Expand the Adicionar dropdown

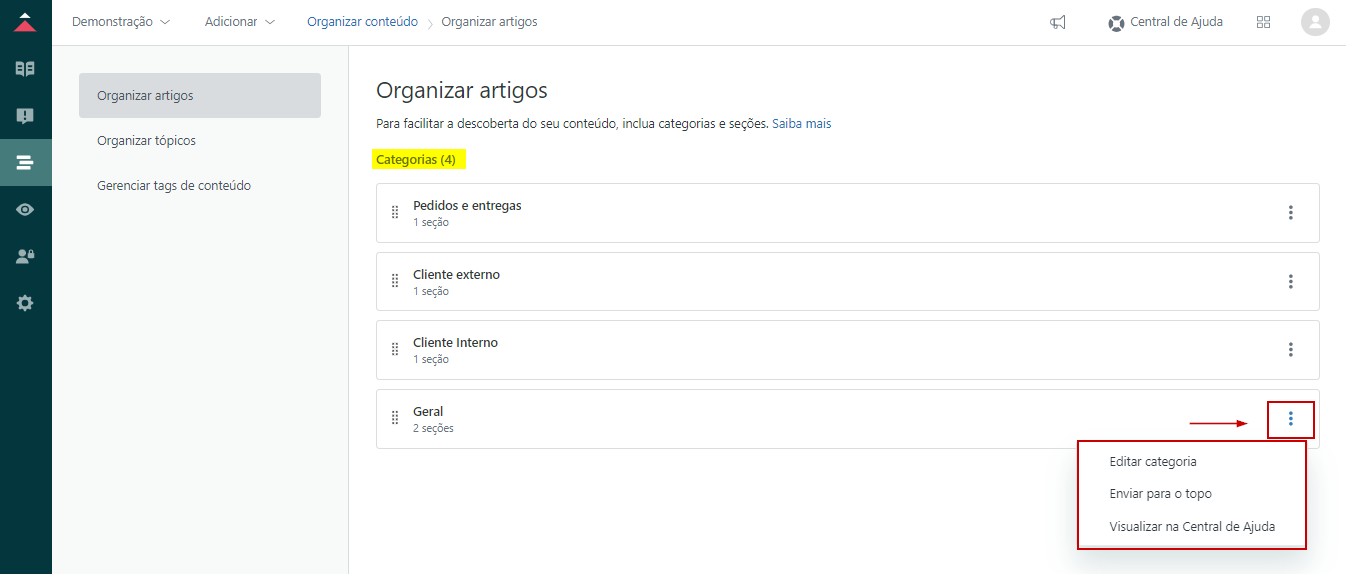239,22
